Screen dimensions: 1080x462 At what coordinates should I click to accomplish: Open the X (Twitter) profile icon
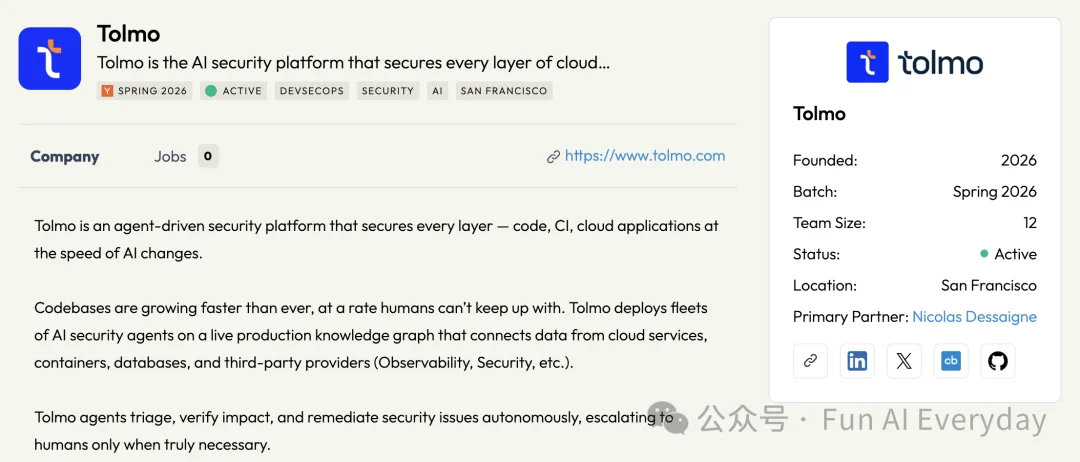click(x=904, y=361)
